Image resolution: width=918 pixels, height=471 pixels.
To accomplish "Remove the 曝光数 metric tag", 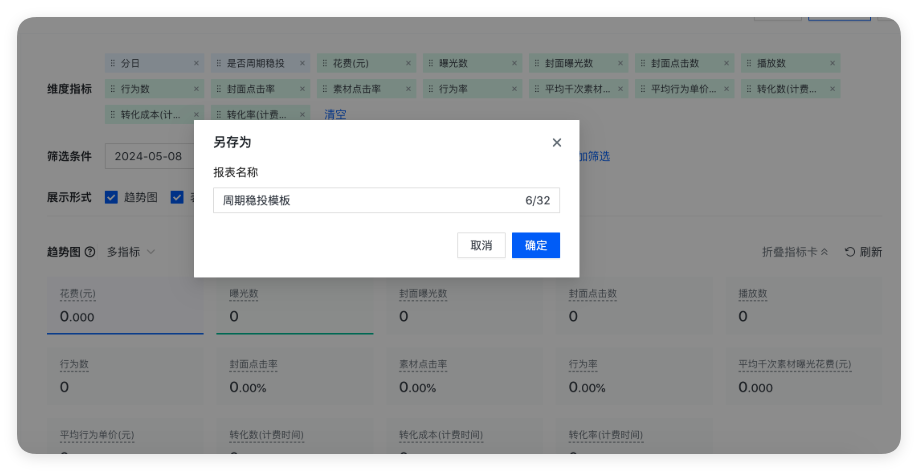I will [x=514, y=63].
